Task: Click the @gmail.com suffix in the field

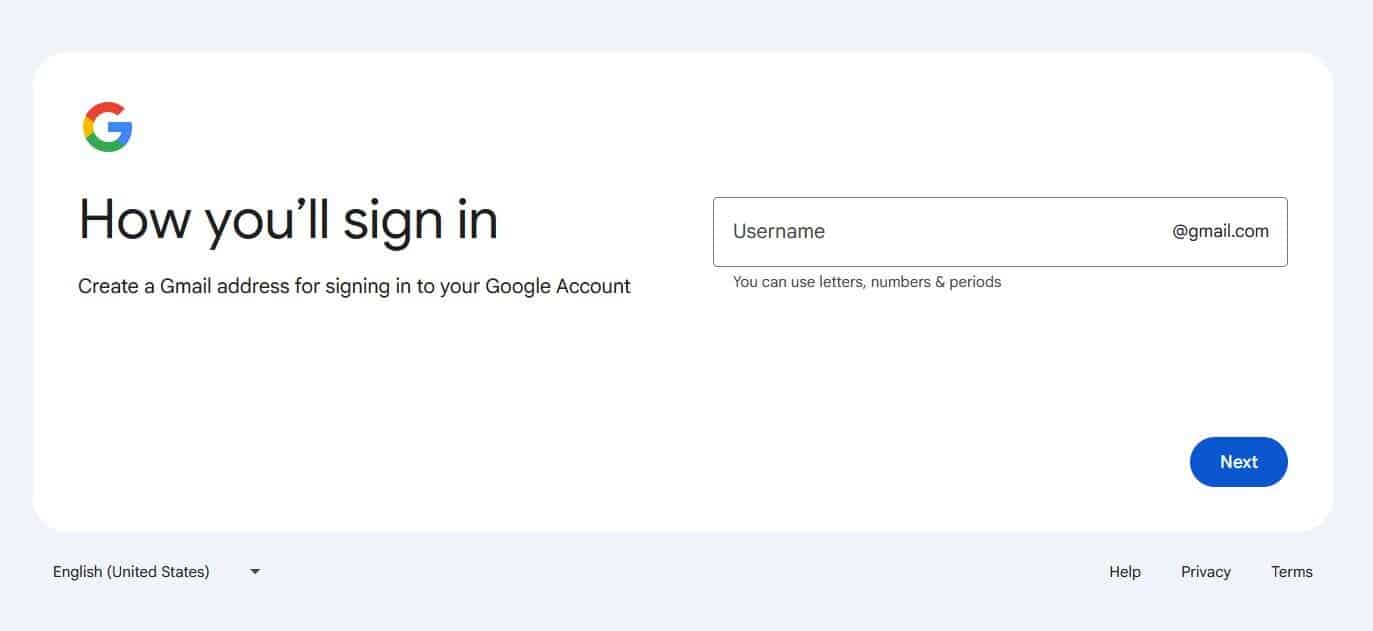Action: click(x=1221, y=232)
